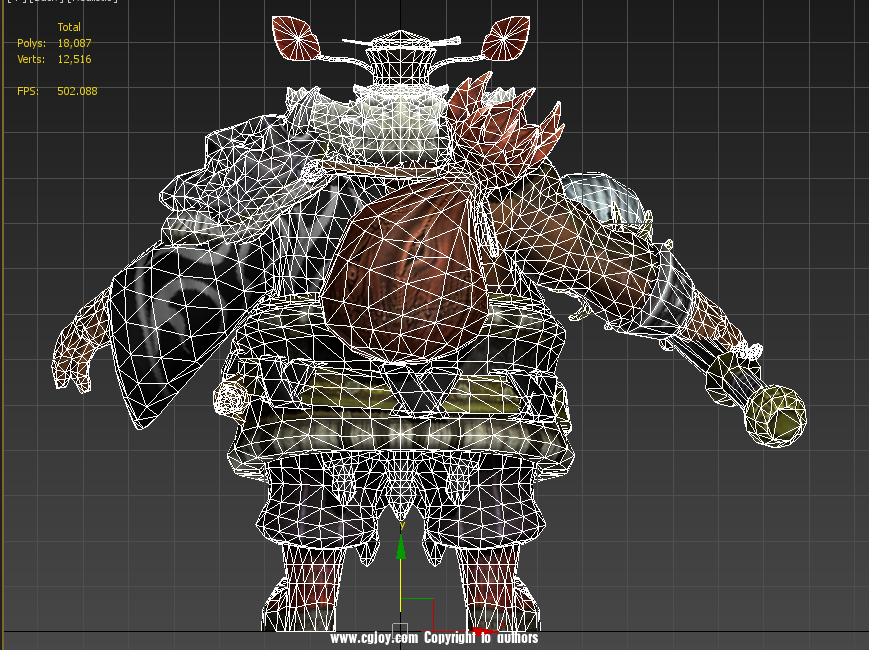The height and width of the screenshot is (650, 869).
Task: Click the FPS 502.088 readout
Action: click(x=76, y=91)
